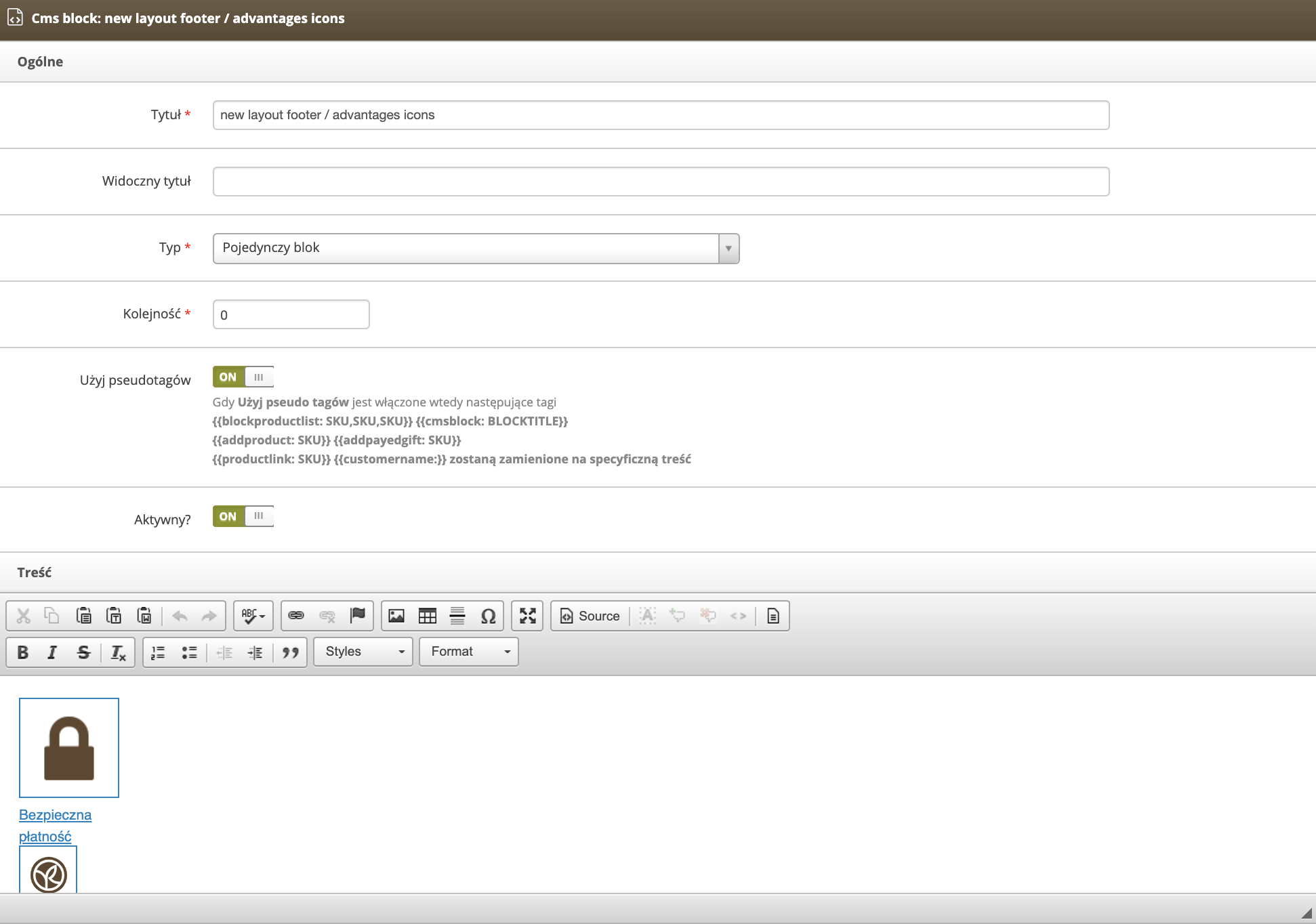Click the Cut scissors icon
Screen dimensions: 1316x924
(24, 616)
